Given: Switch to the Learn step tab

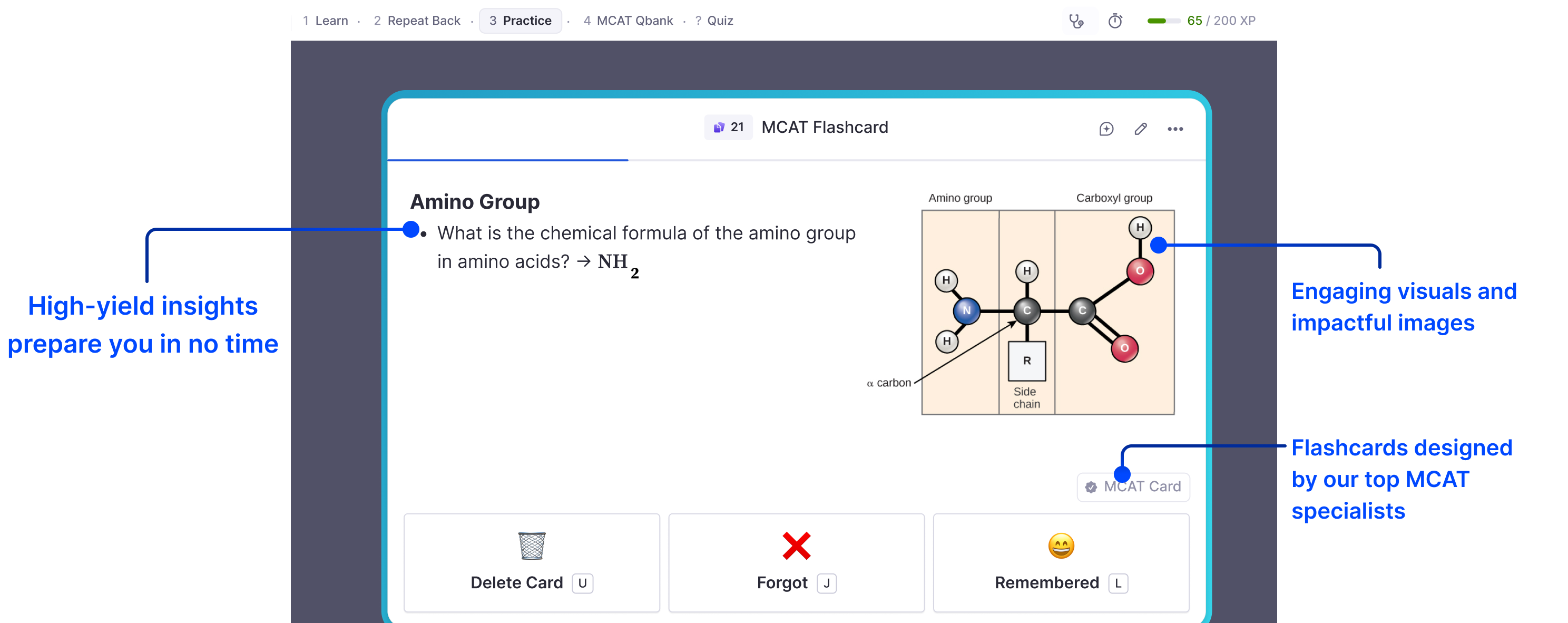Looking at the screenshot, I should coord(326,21).
